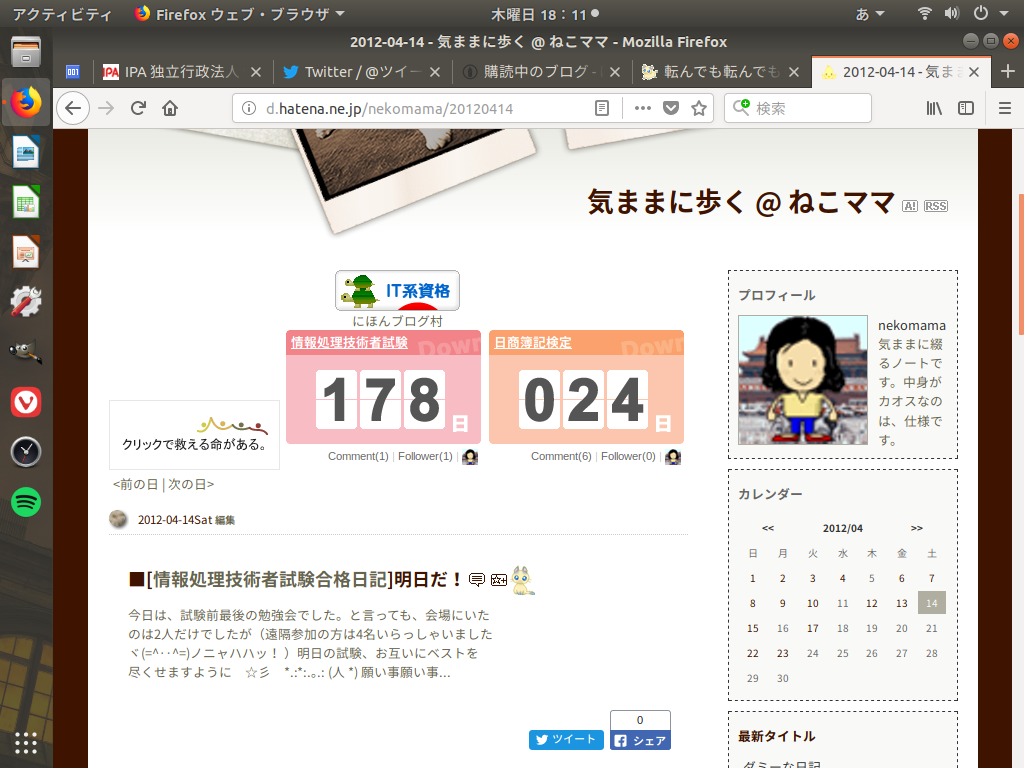
Task: Go to the browser home page
Action: (x=170, y=108)
